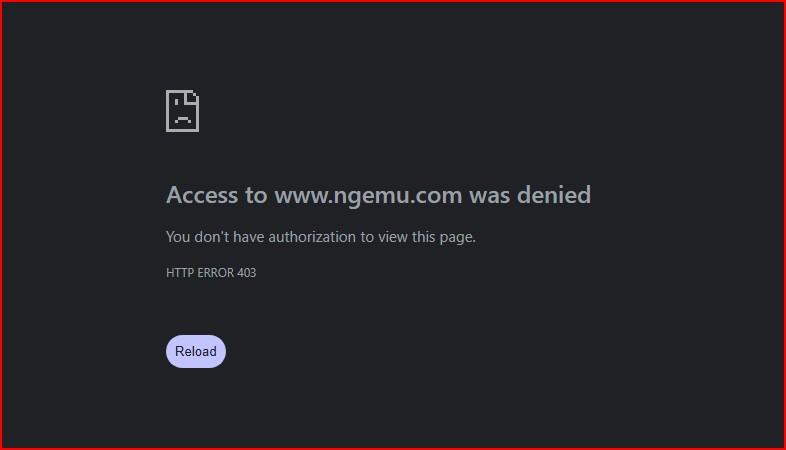Click the word 'Access' in the heading
786x450 pixels.
point(202,195)
